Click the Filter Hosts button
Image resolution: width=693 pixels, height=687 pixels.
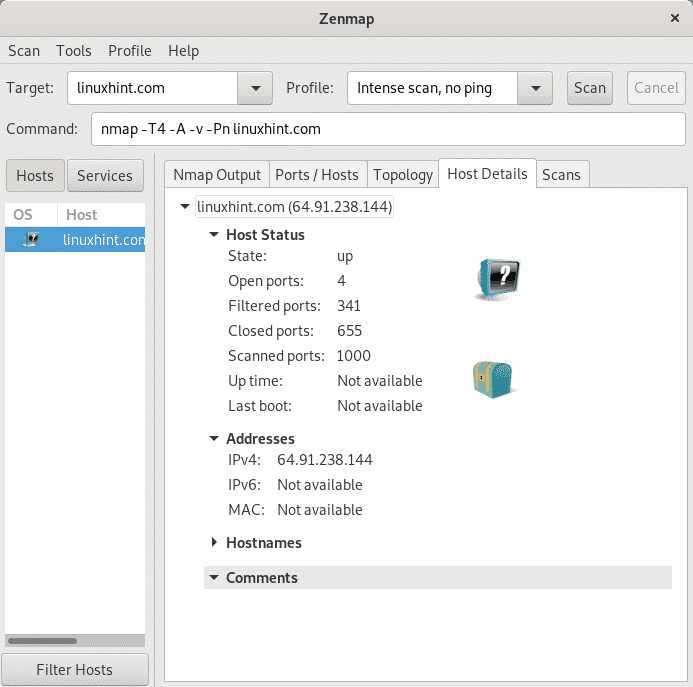pos(75,669)
